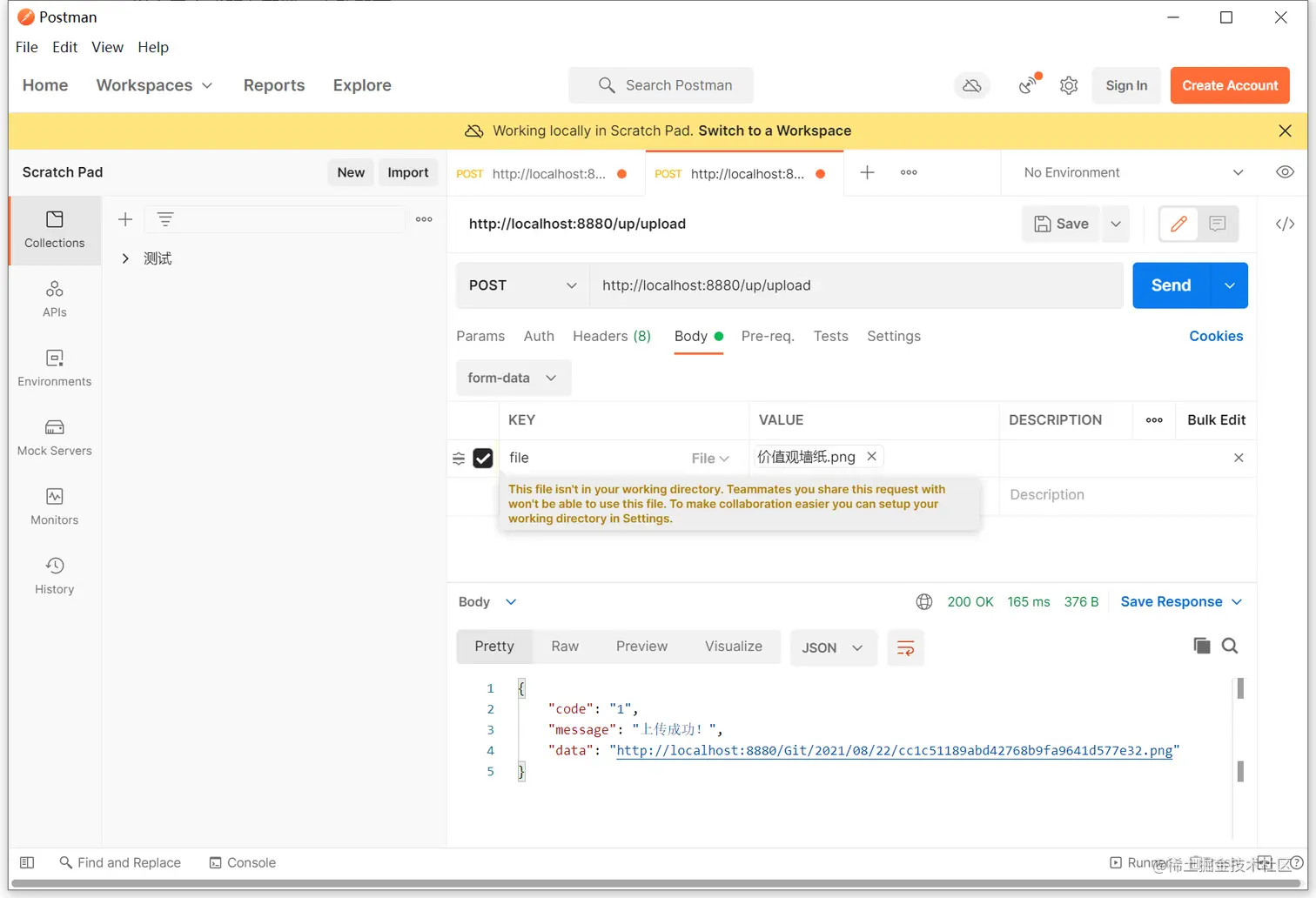Change the File key type dropdown
The height and width of the screenshot is (898, 1316).
710,459
